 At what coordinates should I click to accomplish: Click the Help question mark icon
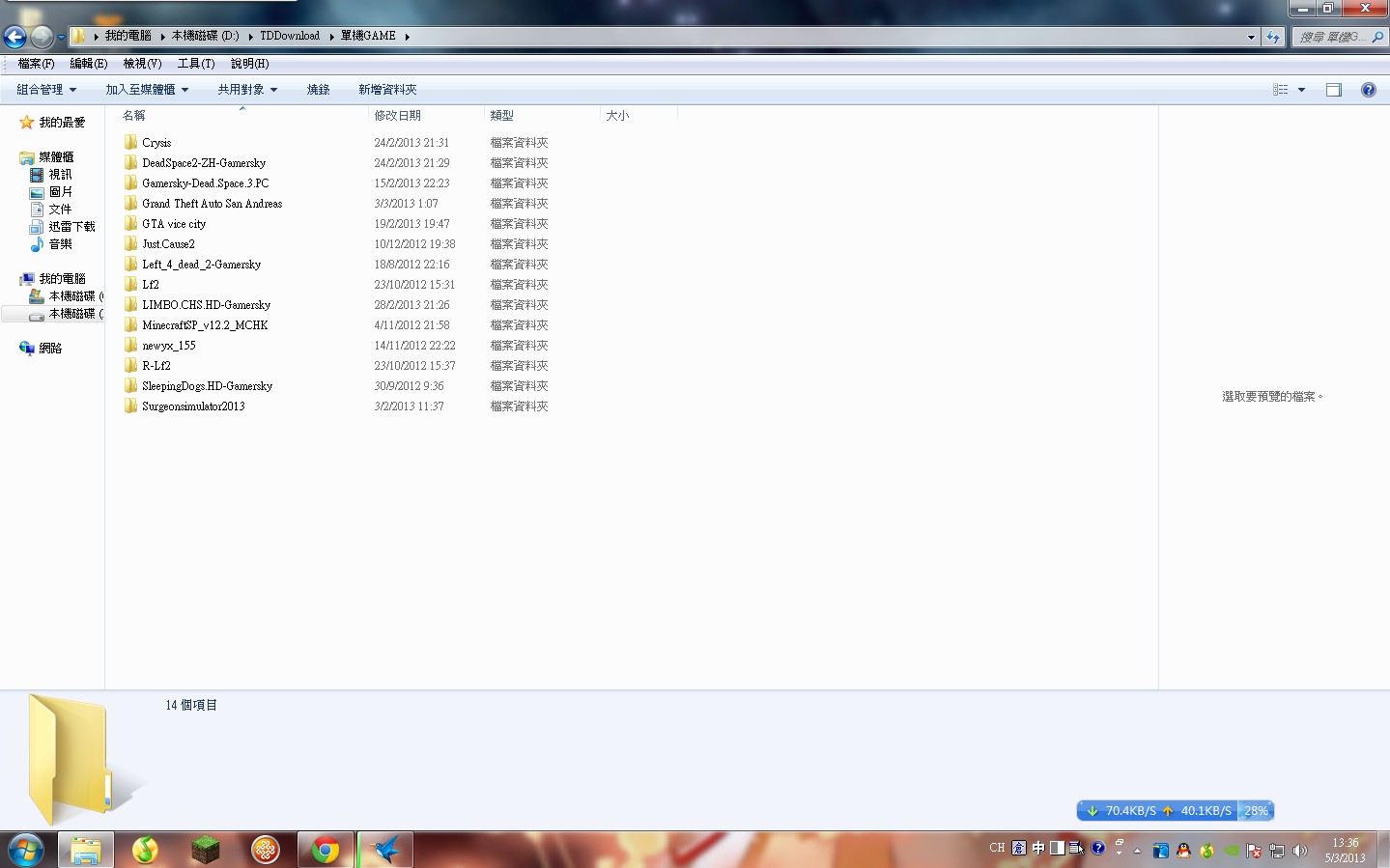point(1368,90)
